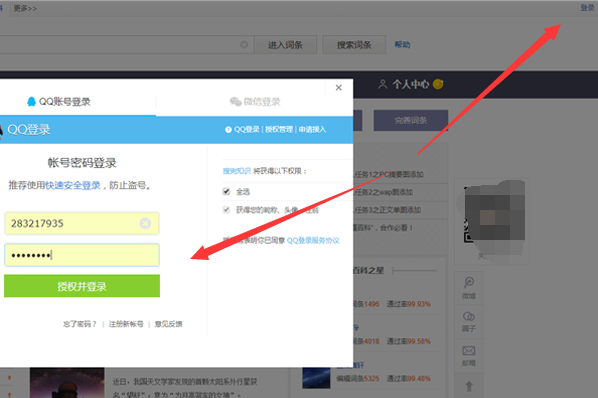This screenshot has width=598, height=398.
Task: Click 通过率99.58% entry
Action: [x=409, y=341]
